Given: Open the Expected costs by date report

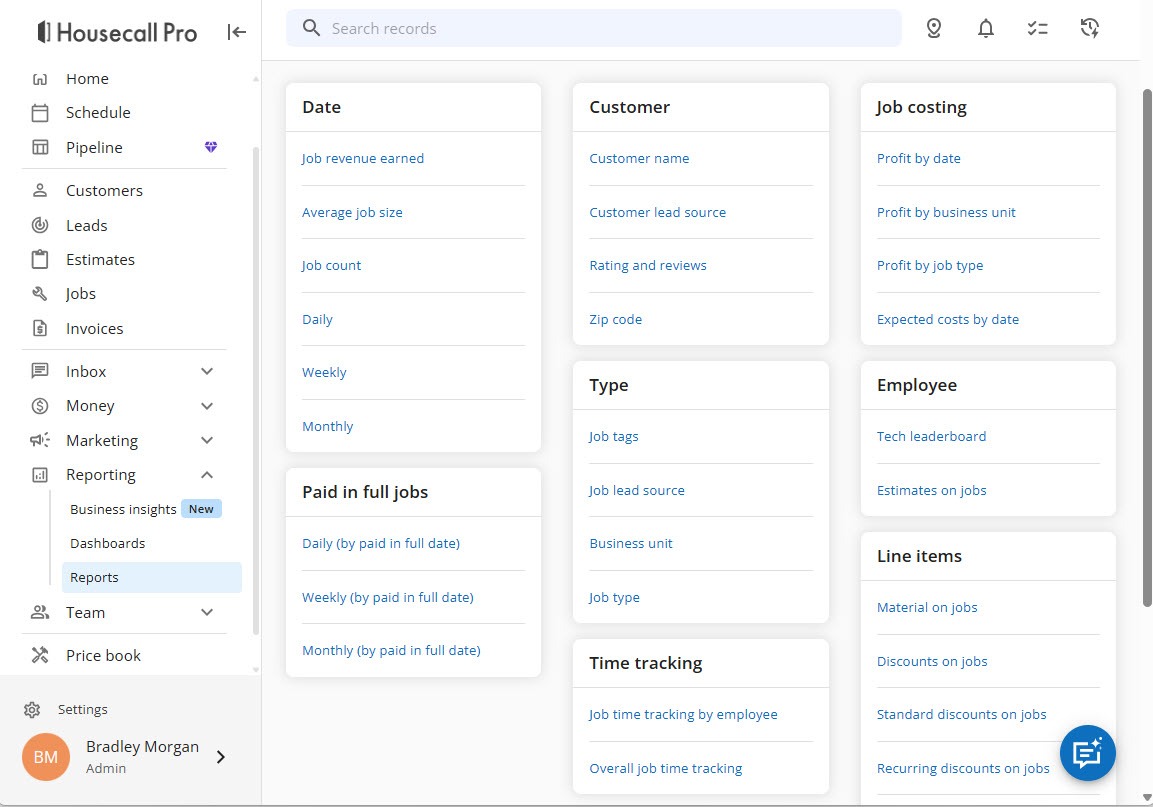Looking at the screenshot, I should [x=948, y=319].
